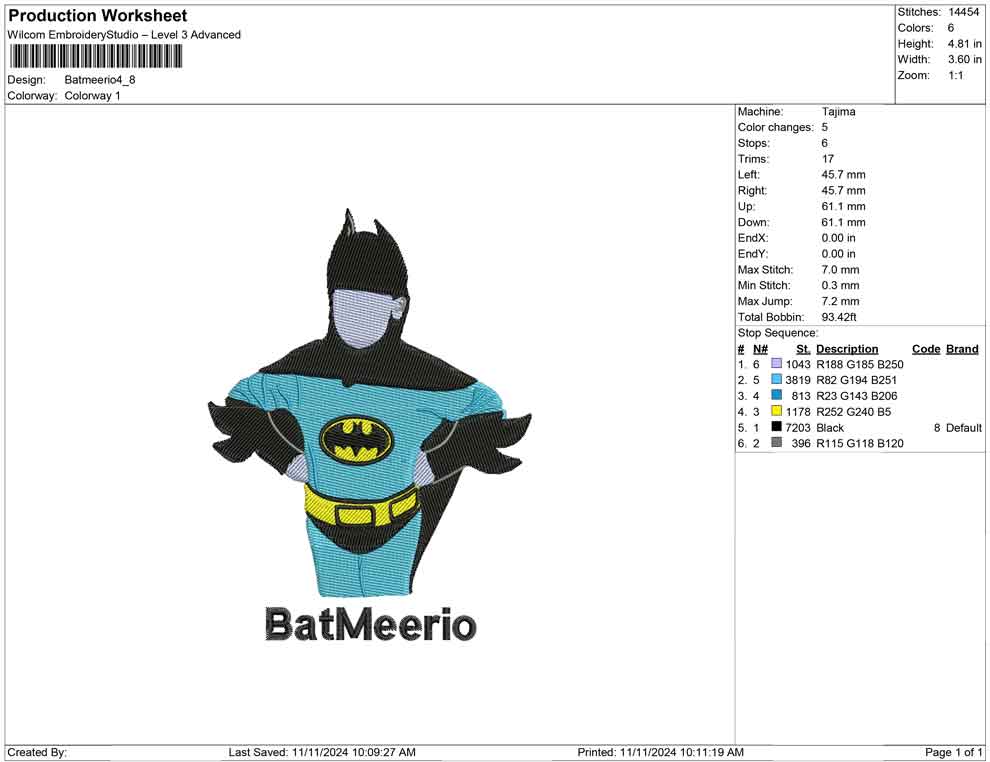The width and height of the screenshot is (990, 762).
Task: Click the BatMeerio embroidered lettering
Action: [371, 625]
